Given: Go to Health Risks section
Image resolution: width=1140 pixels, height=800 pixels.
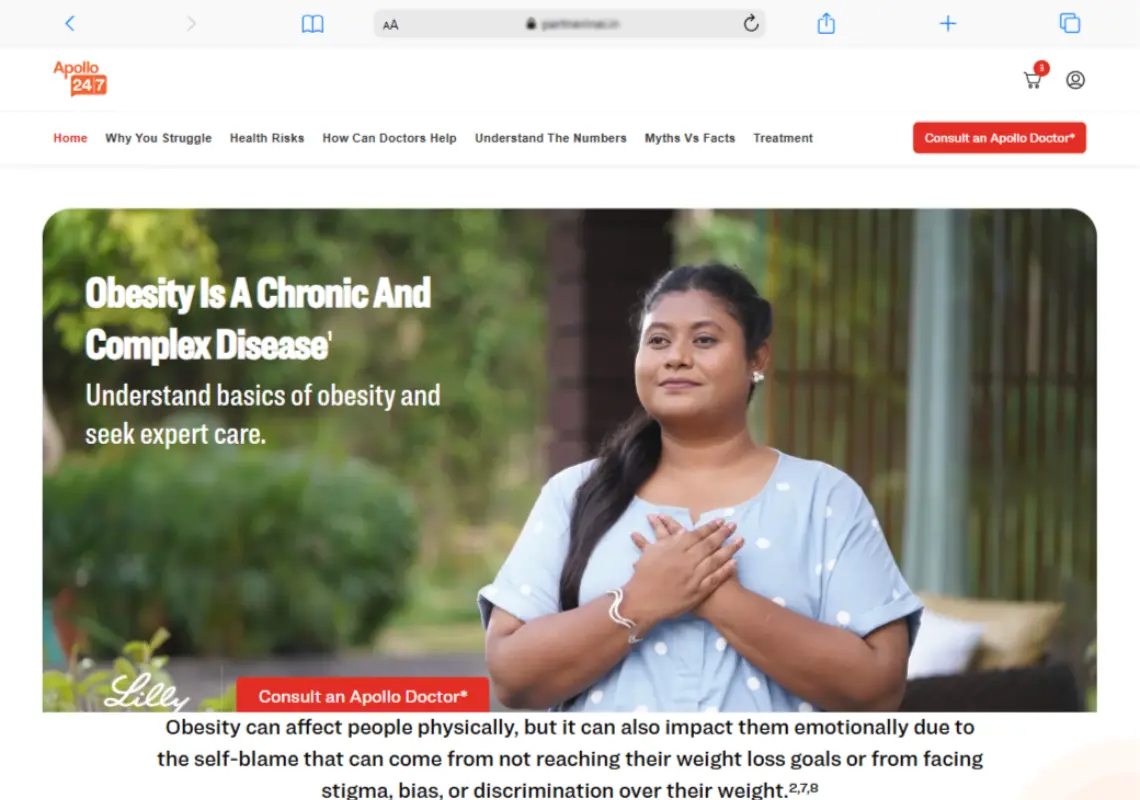Looking at the screenshot, I should 267,138.
